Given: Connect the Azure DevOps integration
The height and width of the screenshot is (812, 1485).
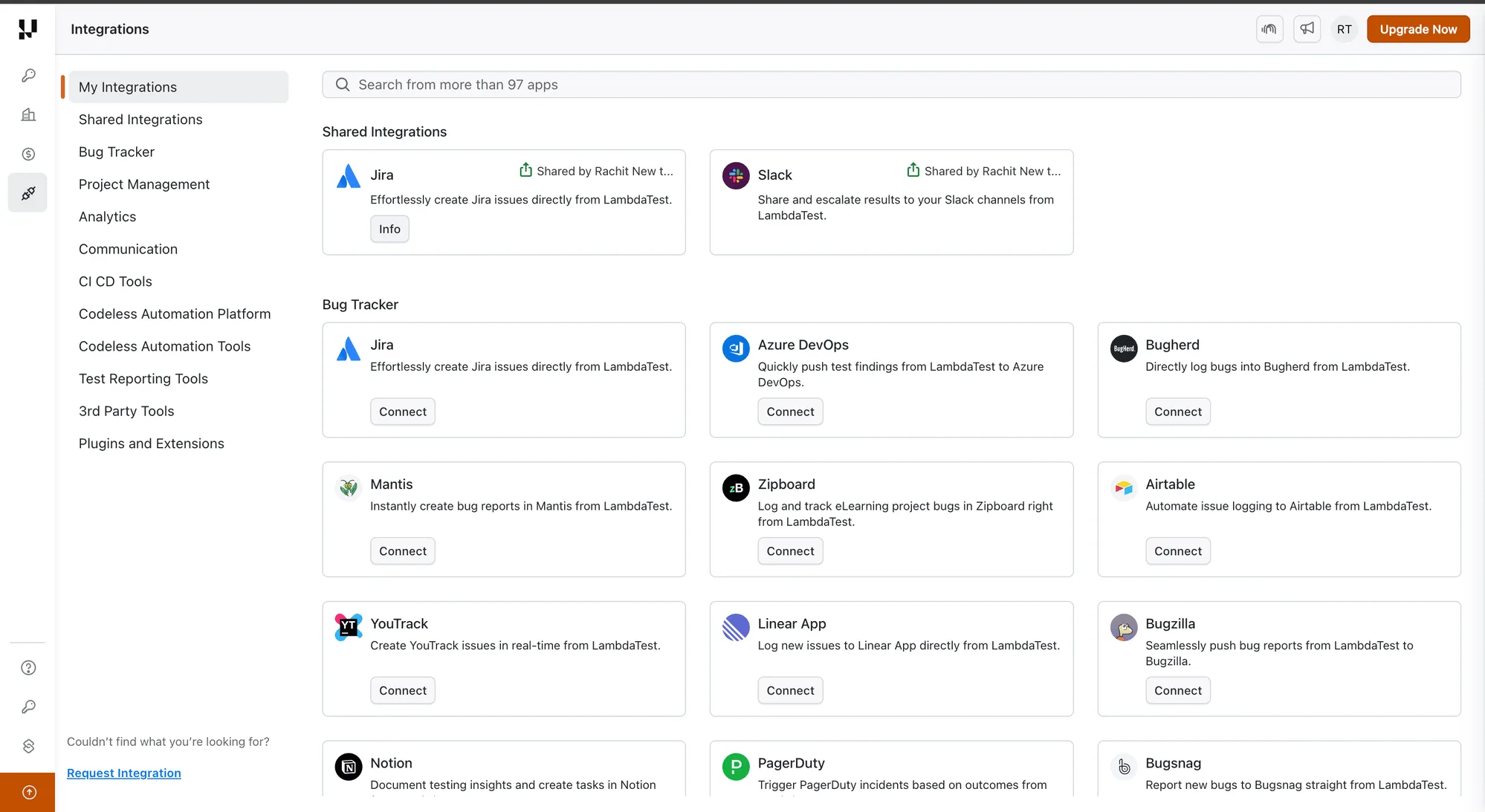Looking at the screenshot, I should (x=790, y=412).
